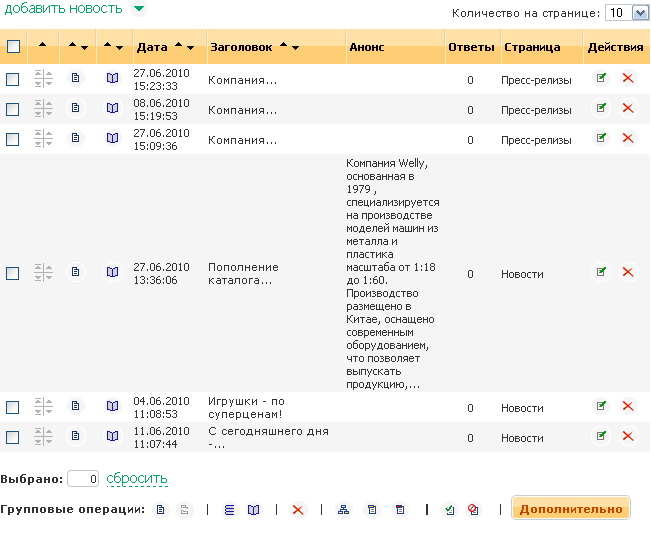Expand green arrow next to 'добавить новость'
The height and width of the screenshot is (533, 651).
click(138, 9)
